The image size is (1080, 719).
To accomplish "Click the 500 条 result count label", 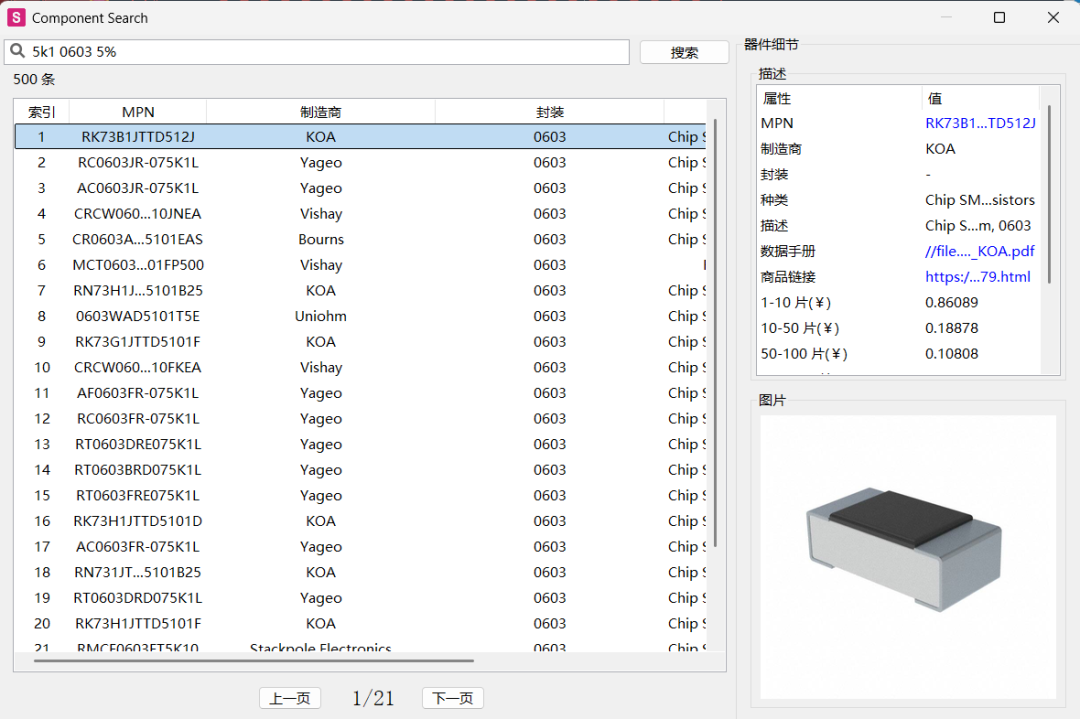I will tap(34, 79).
